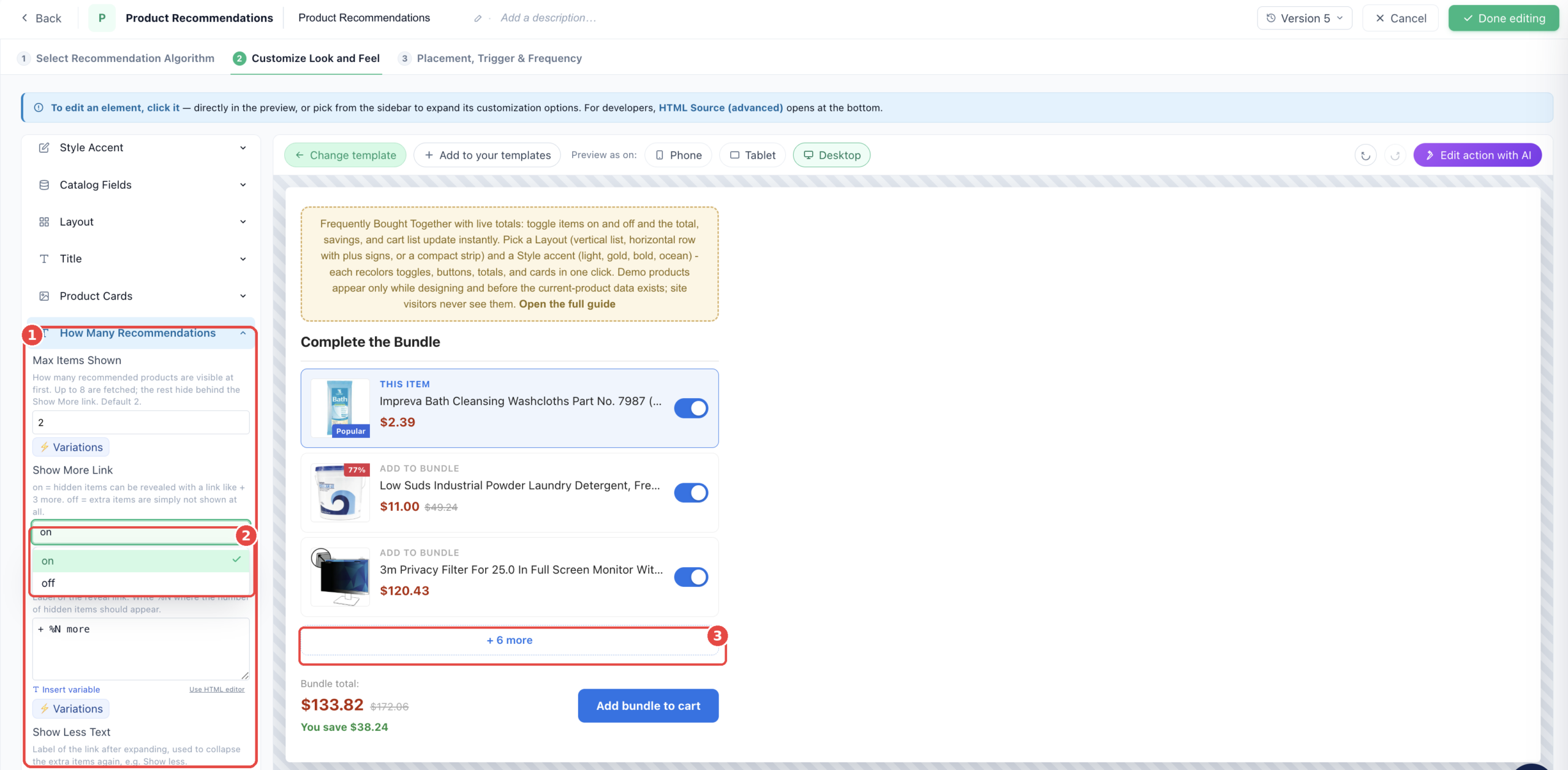Click the green P project avatar

pyautogui.click(x=102, y=18)
